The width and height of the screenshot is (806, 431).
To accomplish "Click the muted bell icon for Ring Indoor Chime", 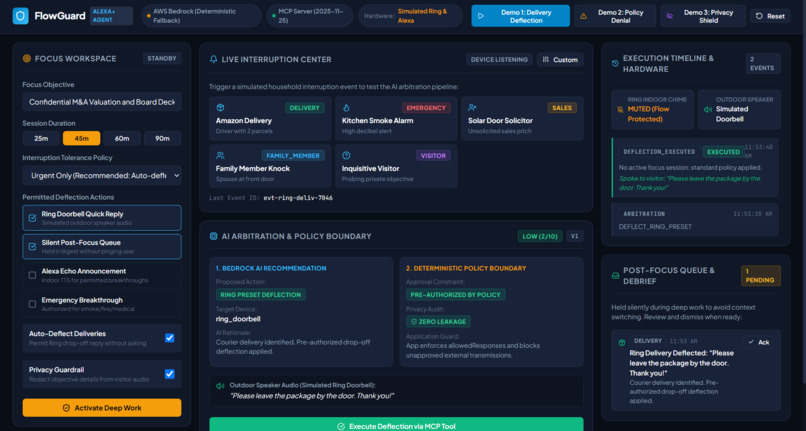I will [x=620, y=110].
